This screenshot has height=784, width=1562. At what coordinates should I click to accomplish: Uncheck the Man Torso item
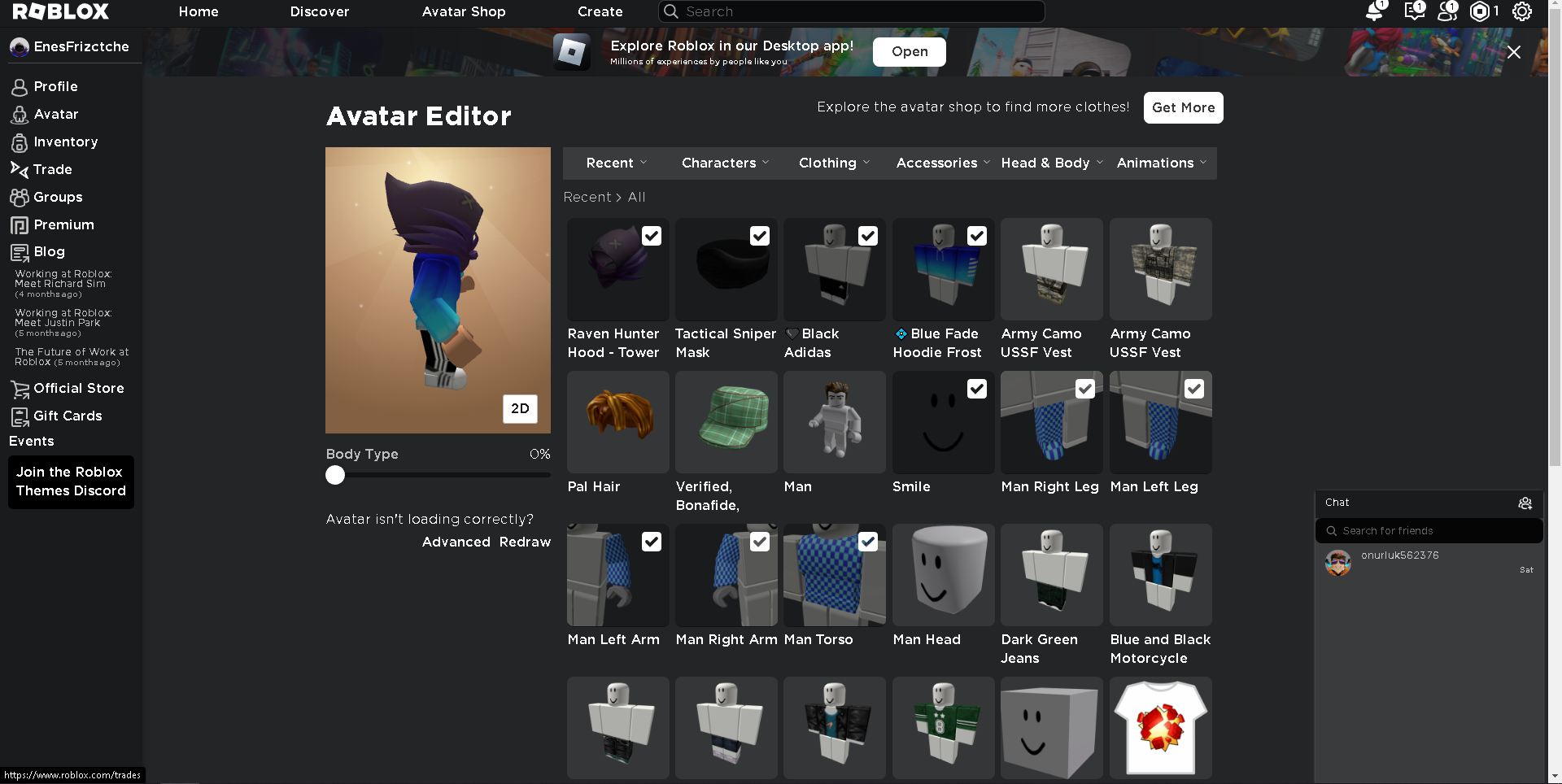pyautogui.click(x=868, y=542)
